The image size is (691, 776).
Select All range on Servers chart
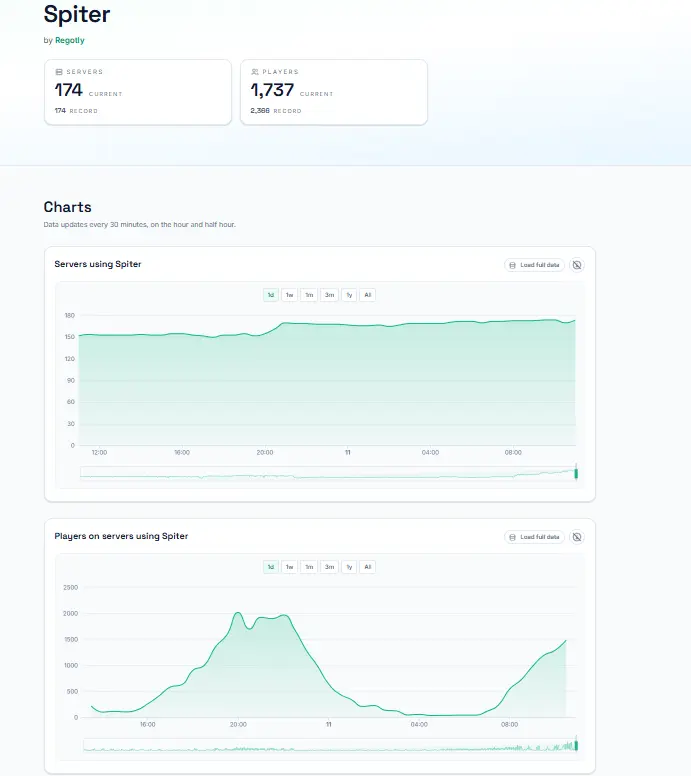(367, 295)
